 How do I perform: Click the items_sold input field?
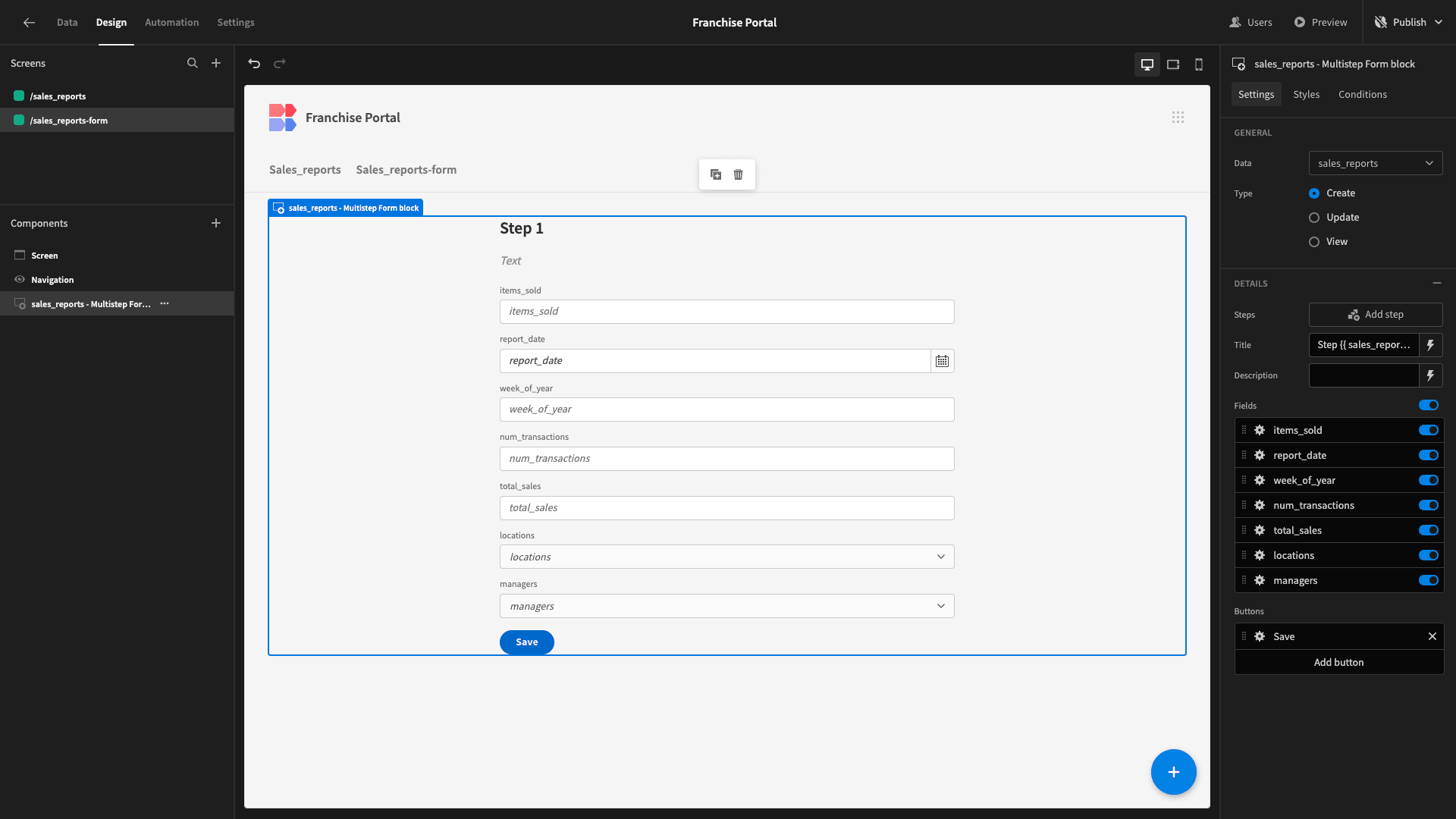[726, 312]
